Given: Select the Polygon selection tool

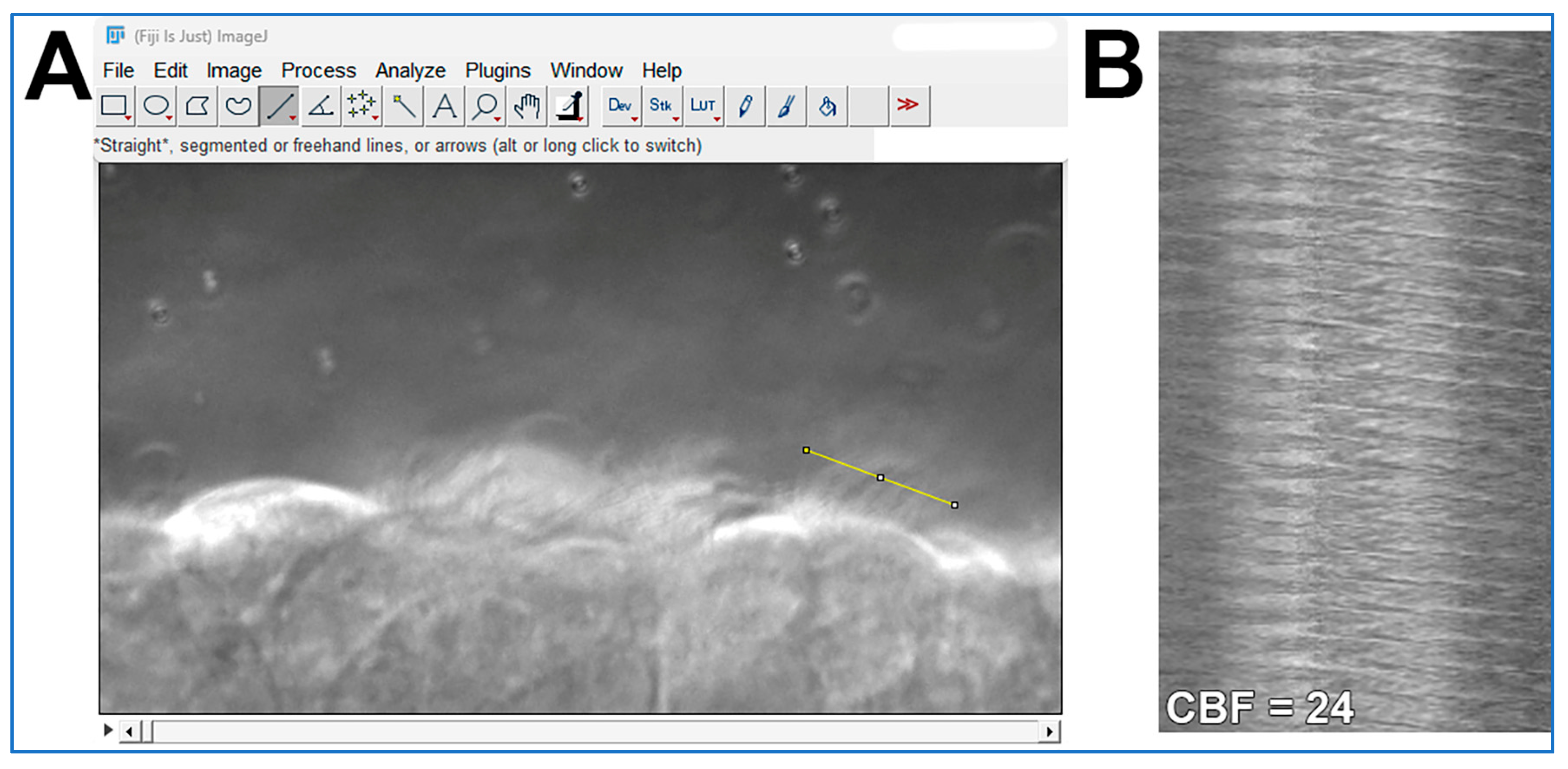Looking at the screenshot, I should 197,106.
